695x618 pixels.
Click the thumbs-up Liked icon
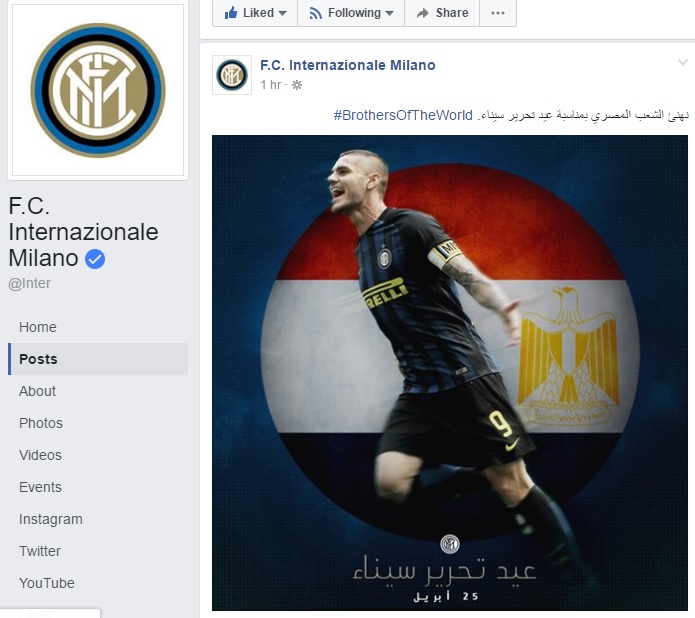pyautogui.click(x=231, y=13)
